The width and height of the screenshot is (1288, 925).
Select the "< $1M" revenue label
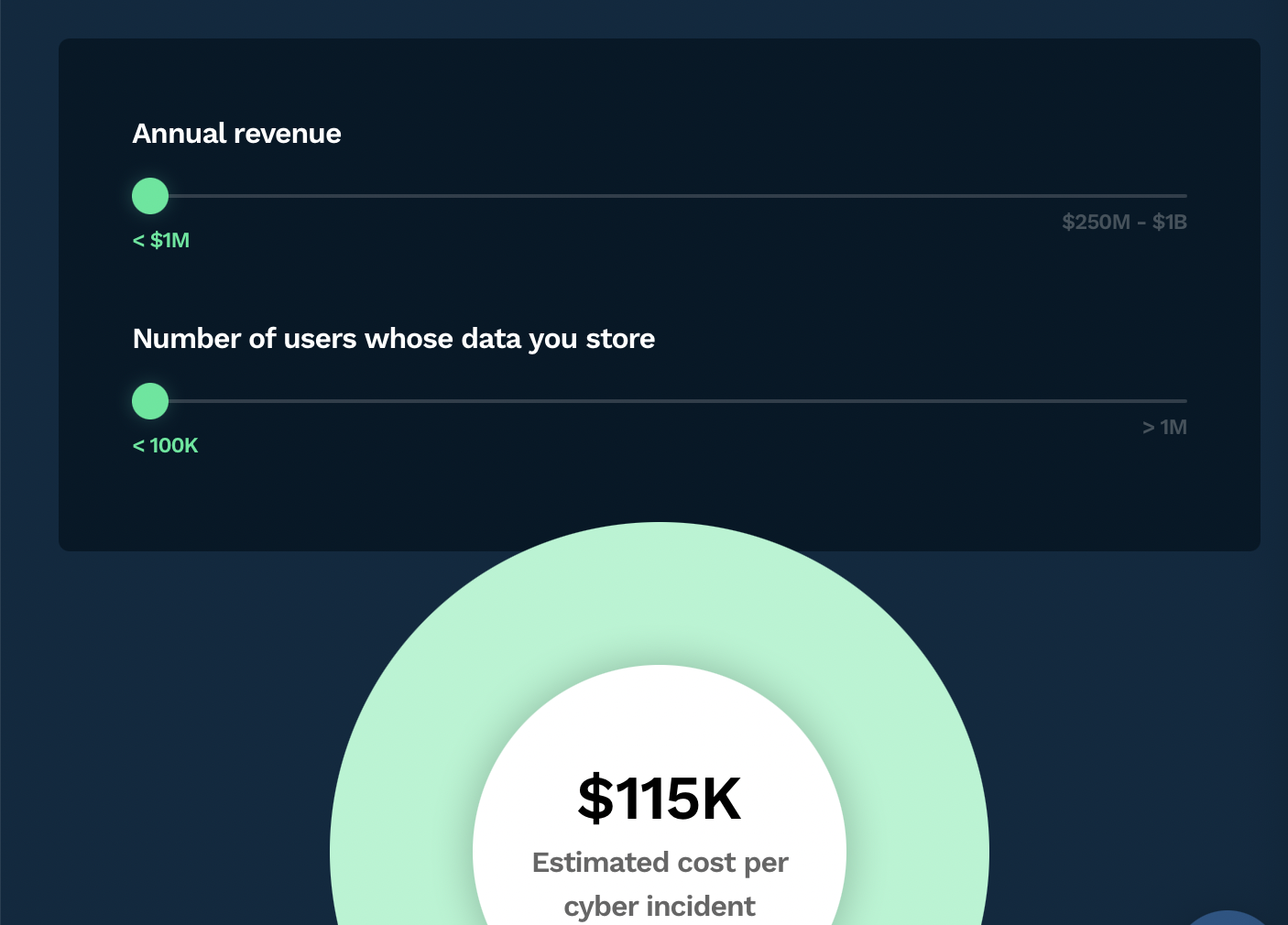point(161,240)
